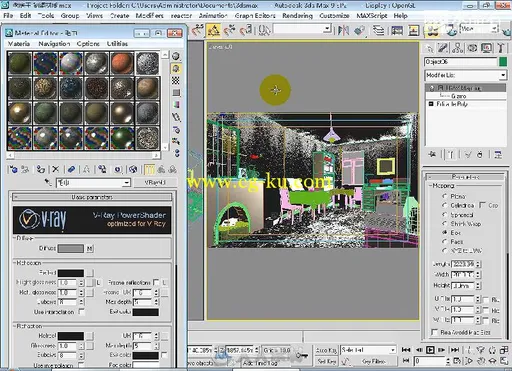Viewport: 512px width, 371px height.
Task: Switch to the Hierarchy panel icon
Action: coord(458,48)
